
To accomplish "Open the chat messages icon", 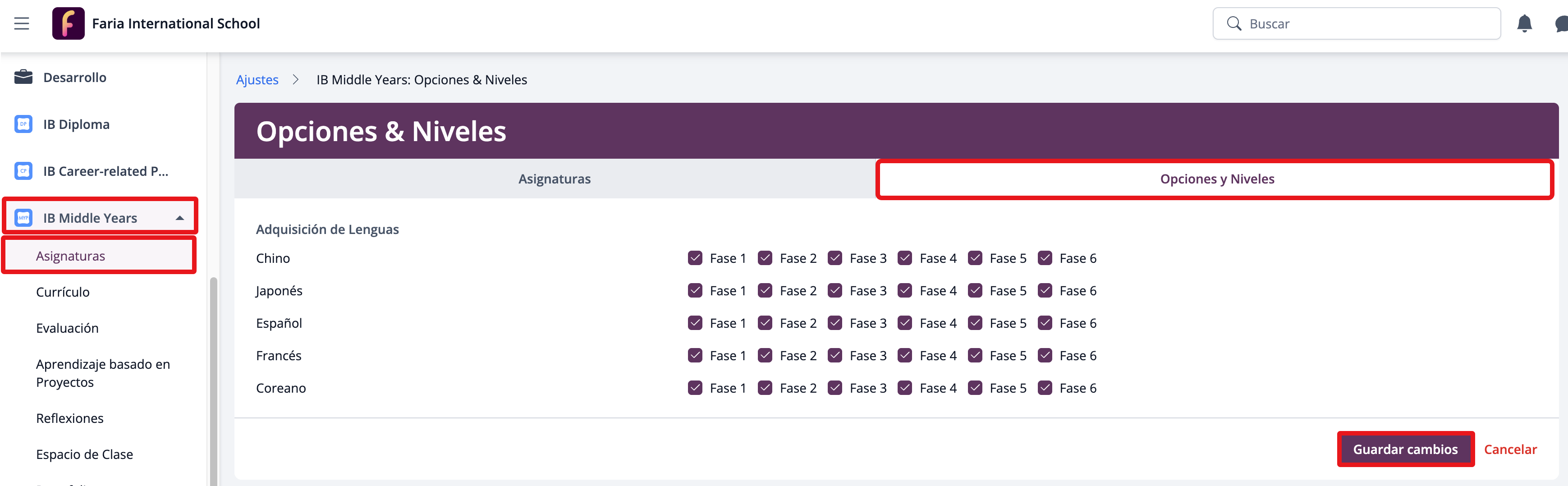I will 1561,24.
